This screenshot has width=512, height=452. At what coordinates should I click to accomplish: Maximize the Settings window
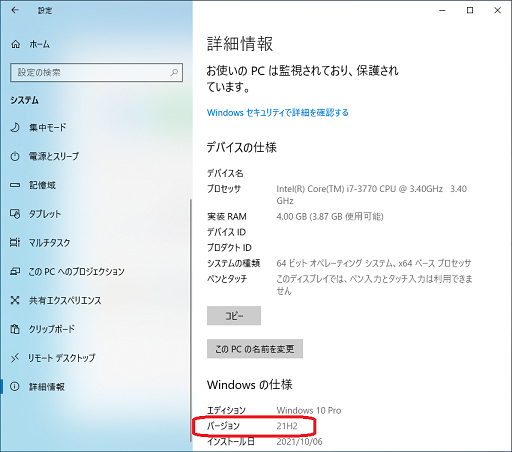click(x=470, y=10)
